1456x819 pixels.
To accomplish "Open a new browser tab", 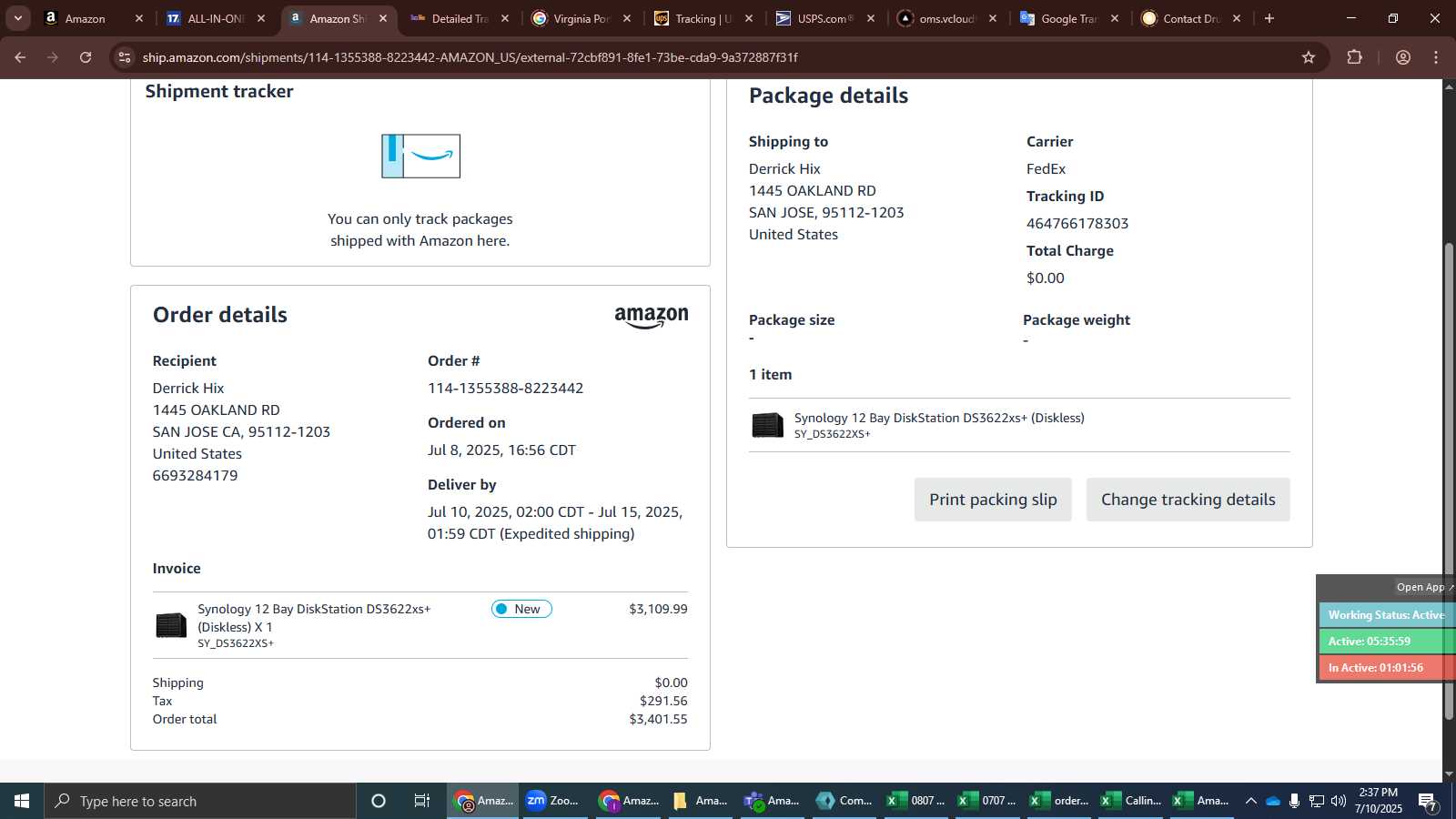I will 1269,18.
